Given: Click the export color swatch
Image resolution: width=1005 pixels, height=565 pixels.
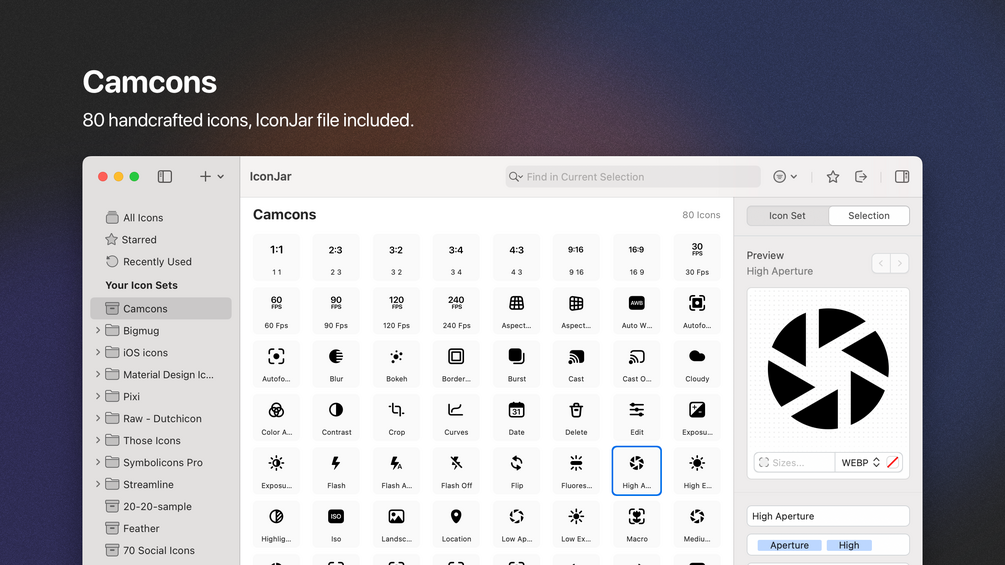Looking at the screenshot, I should [893, 463].
